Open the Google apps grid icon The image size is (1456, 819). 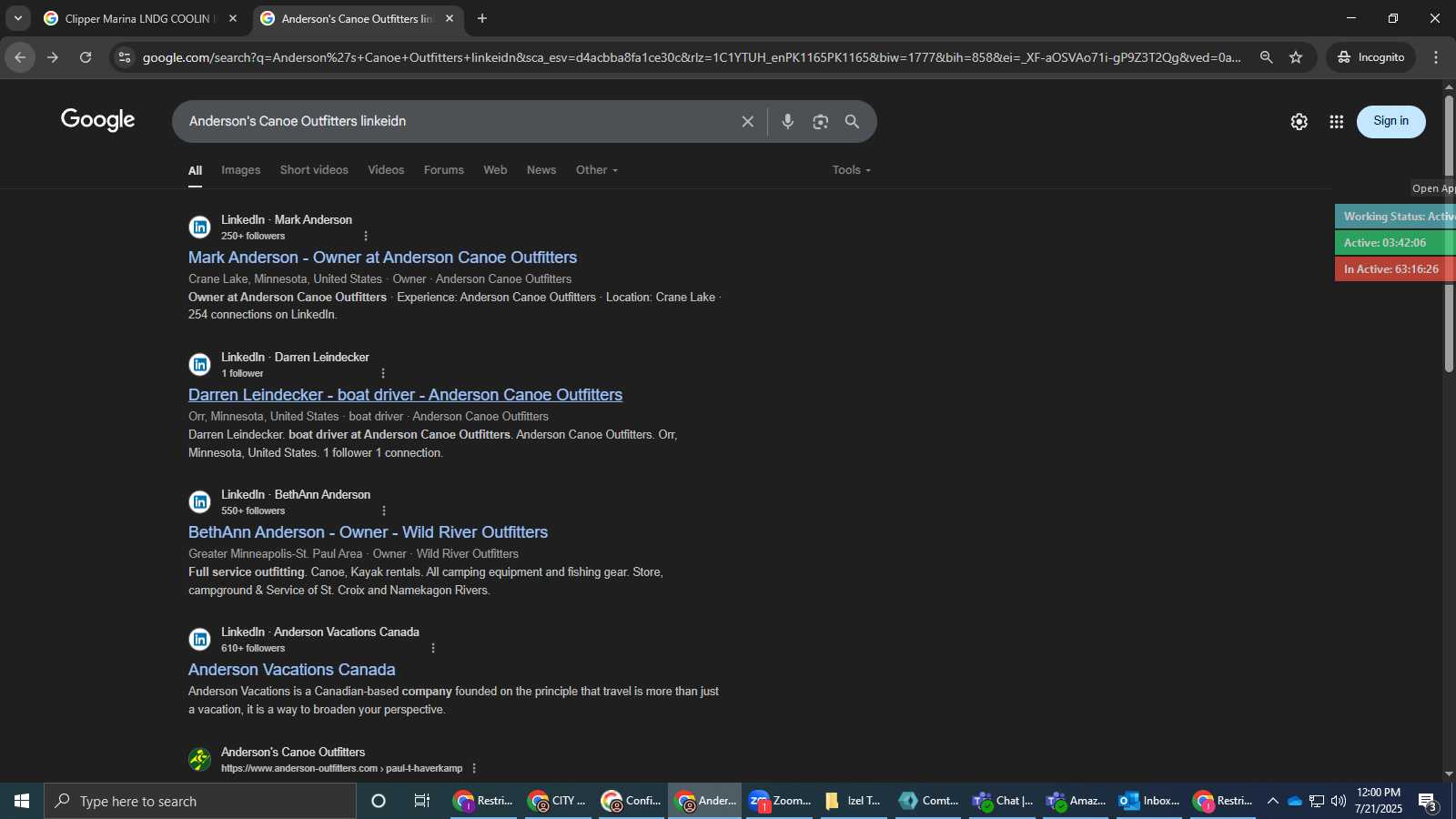[1336, 122]
